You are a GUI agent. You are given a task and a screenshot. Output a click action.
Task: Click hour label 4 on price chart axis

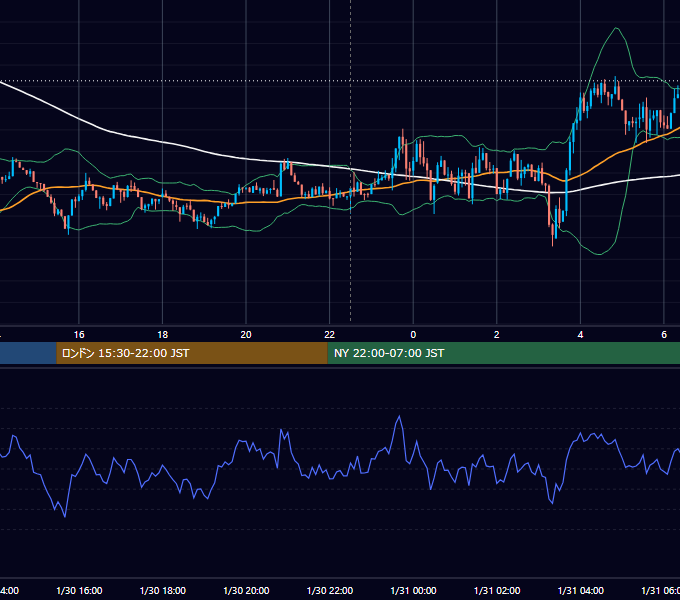pos(580,334)
